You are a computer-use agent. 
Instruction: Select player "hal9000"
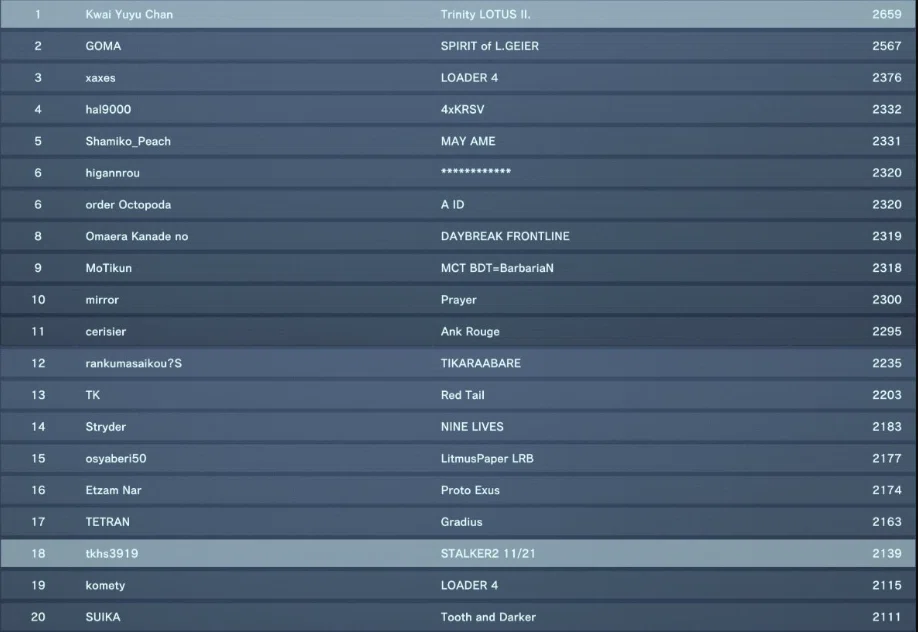click(x=108, y=110)
